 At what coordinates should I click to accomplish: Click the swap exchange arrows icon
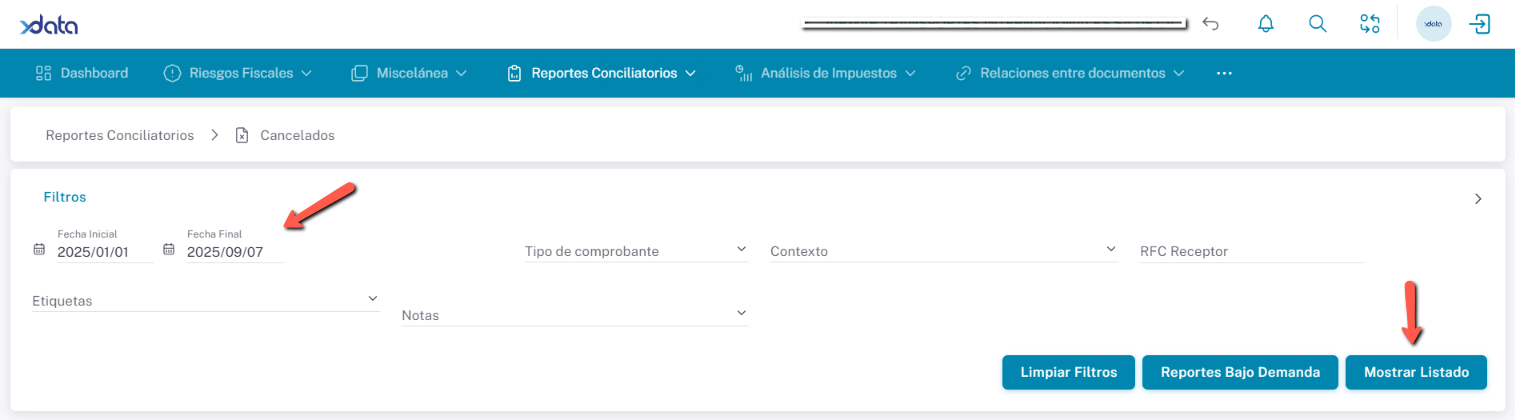(1369, 24)
